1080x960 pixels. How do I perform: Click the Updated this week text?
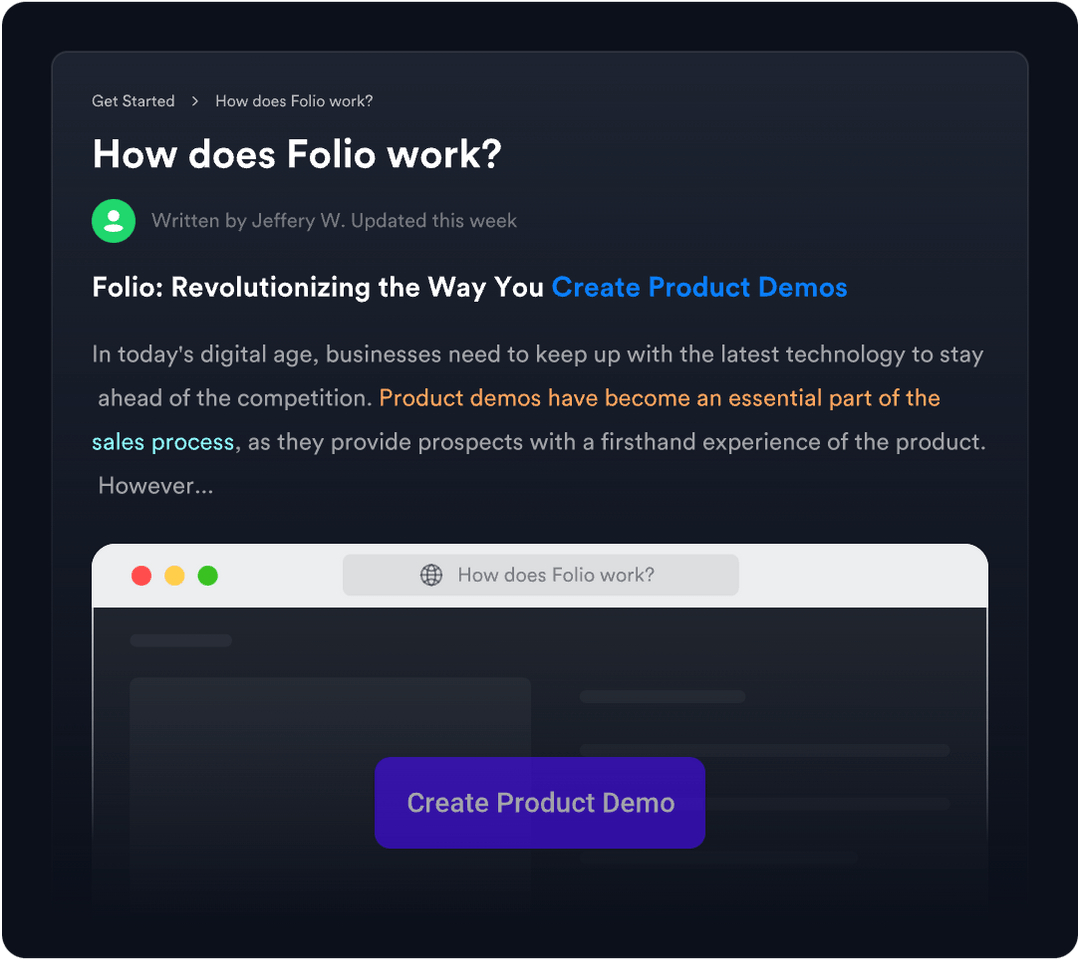click(436, 220)
